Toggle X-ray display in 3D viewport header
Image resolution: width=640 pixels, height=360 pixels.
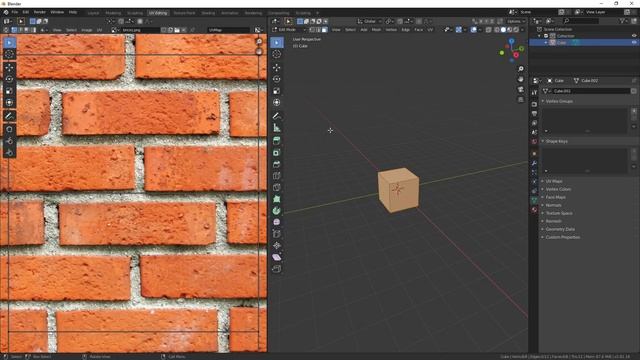[489, 30]
